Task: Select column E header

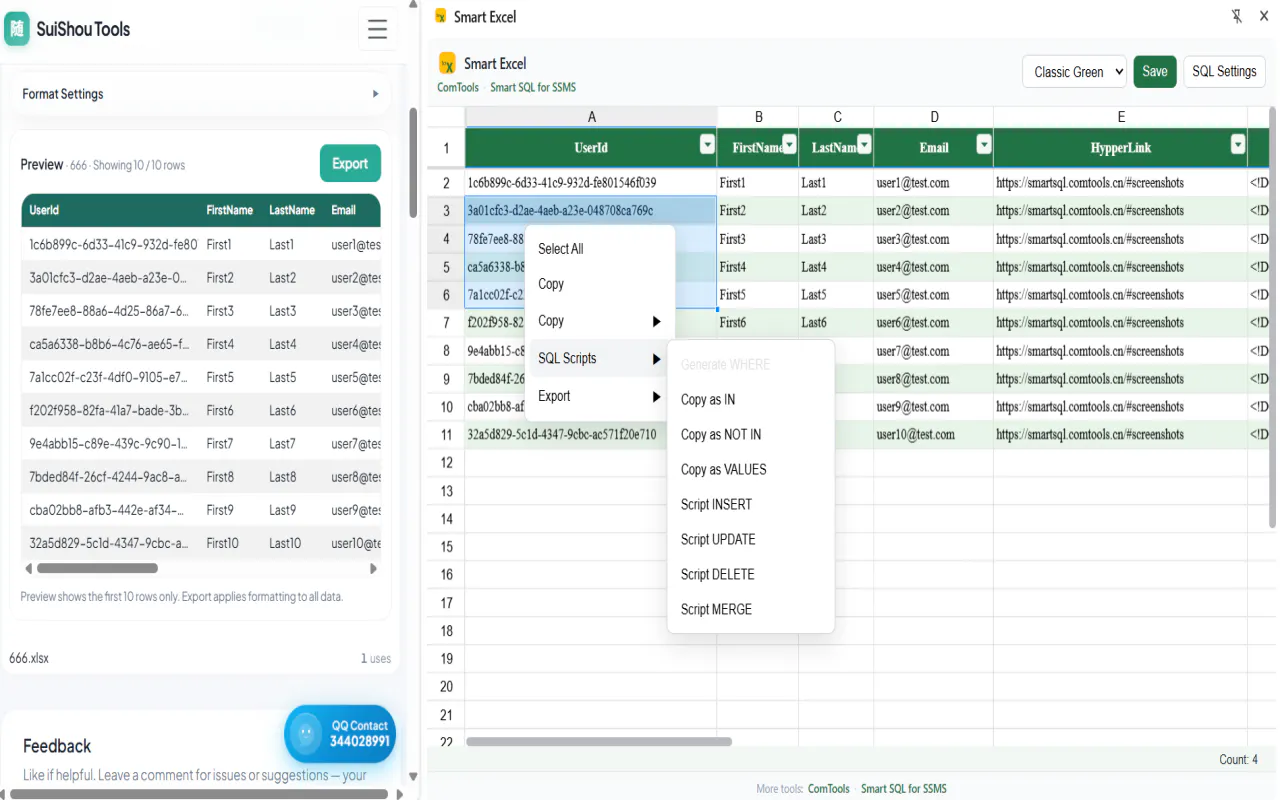Action: 1121,117
